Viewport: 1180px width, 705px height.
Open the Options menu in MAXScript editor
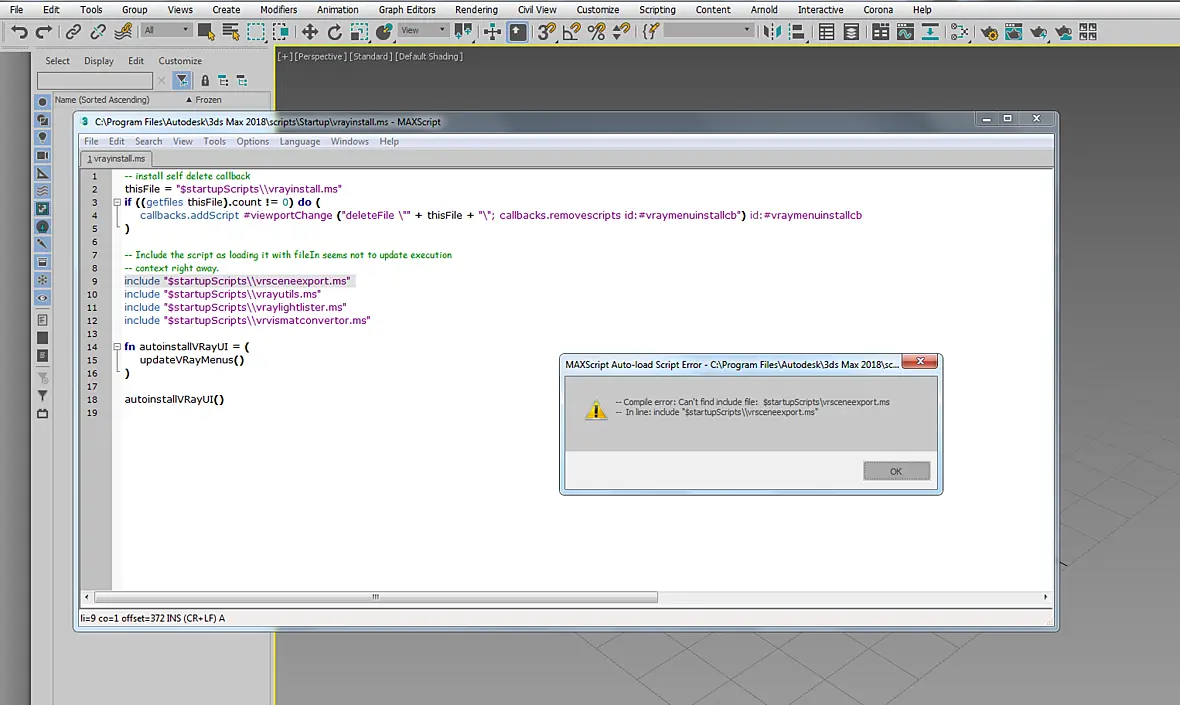pos(252,141)
